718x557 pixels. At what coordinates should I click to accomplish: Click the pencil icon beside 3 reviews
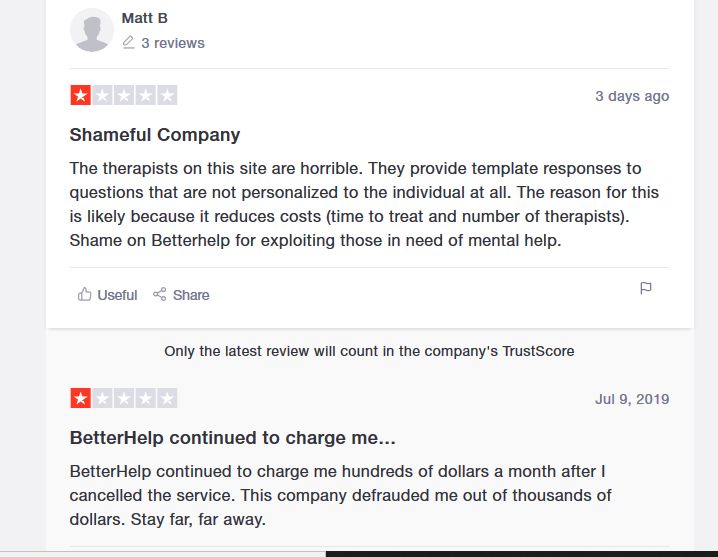coord(128,43)
